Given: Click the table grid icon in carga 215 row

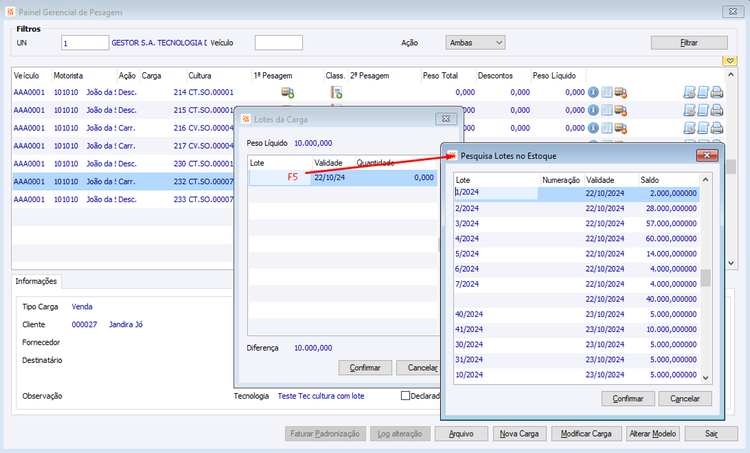Looking at the screenshot, I should (x=607, y=110).
